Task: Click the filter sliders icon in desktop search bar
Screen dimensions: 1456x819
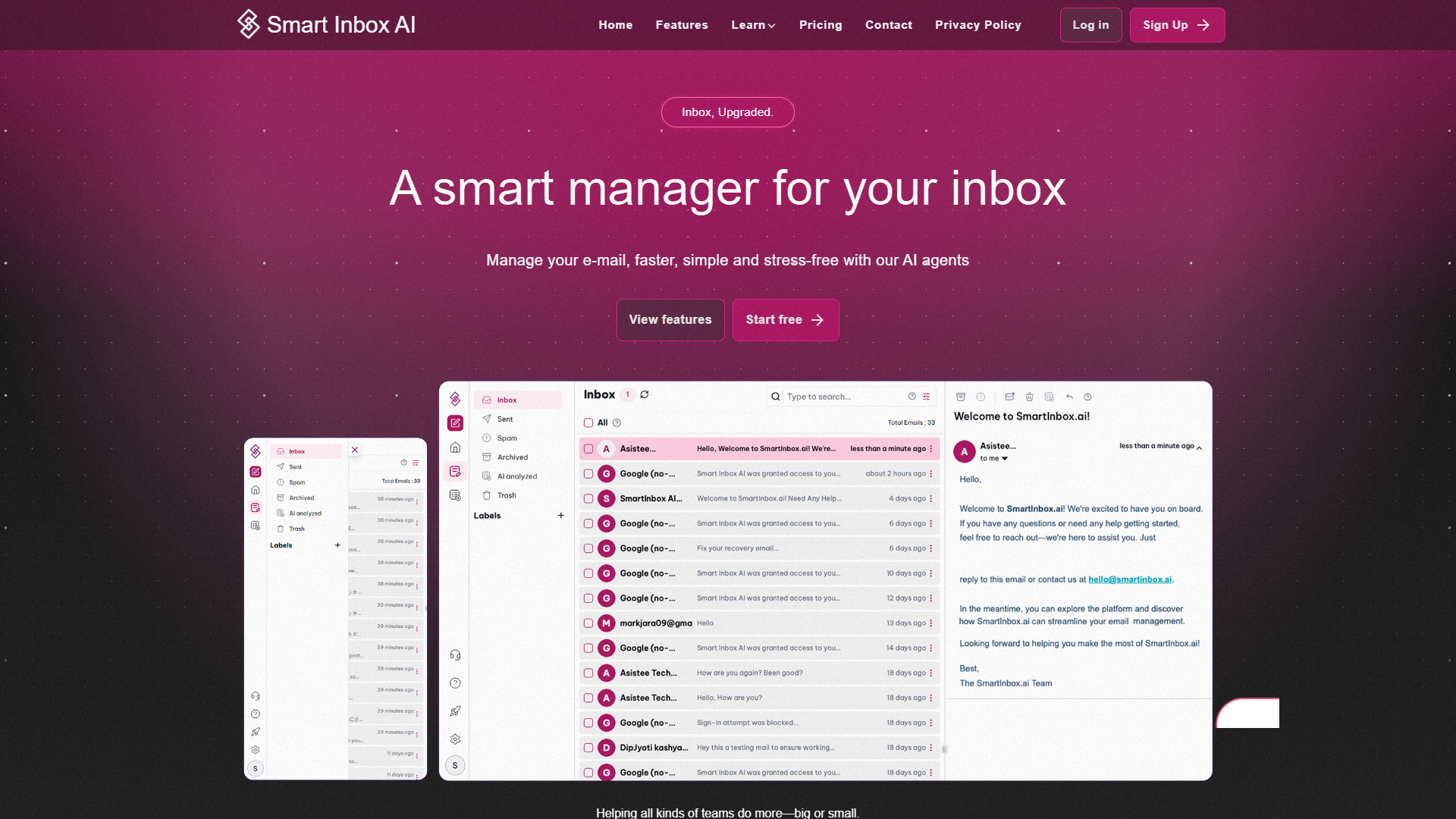Action: pyautogui.click(x=926, y=397)
